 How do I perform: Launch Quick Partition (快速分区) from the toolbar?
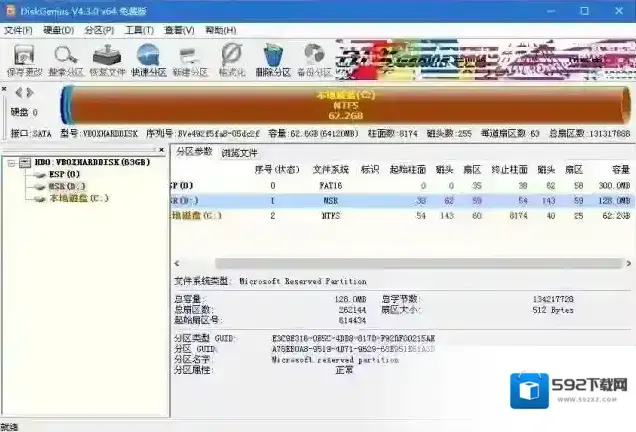pyautogui.click(x=149, y=55)
